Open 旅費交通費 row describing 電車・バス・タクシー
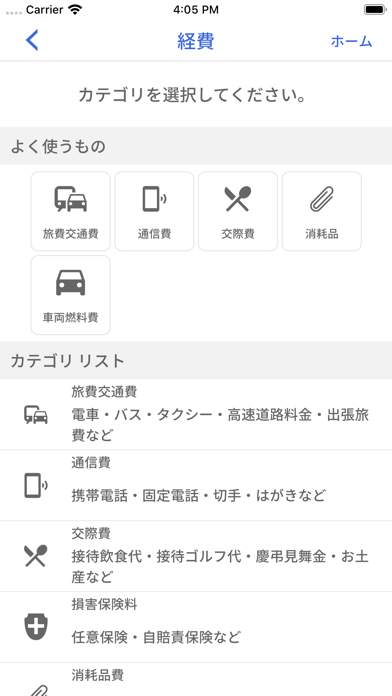 196,415
